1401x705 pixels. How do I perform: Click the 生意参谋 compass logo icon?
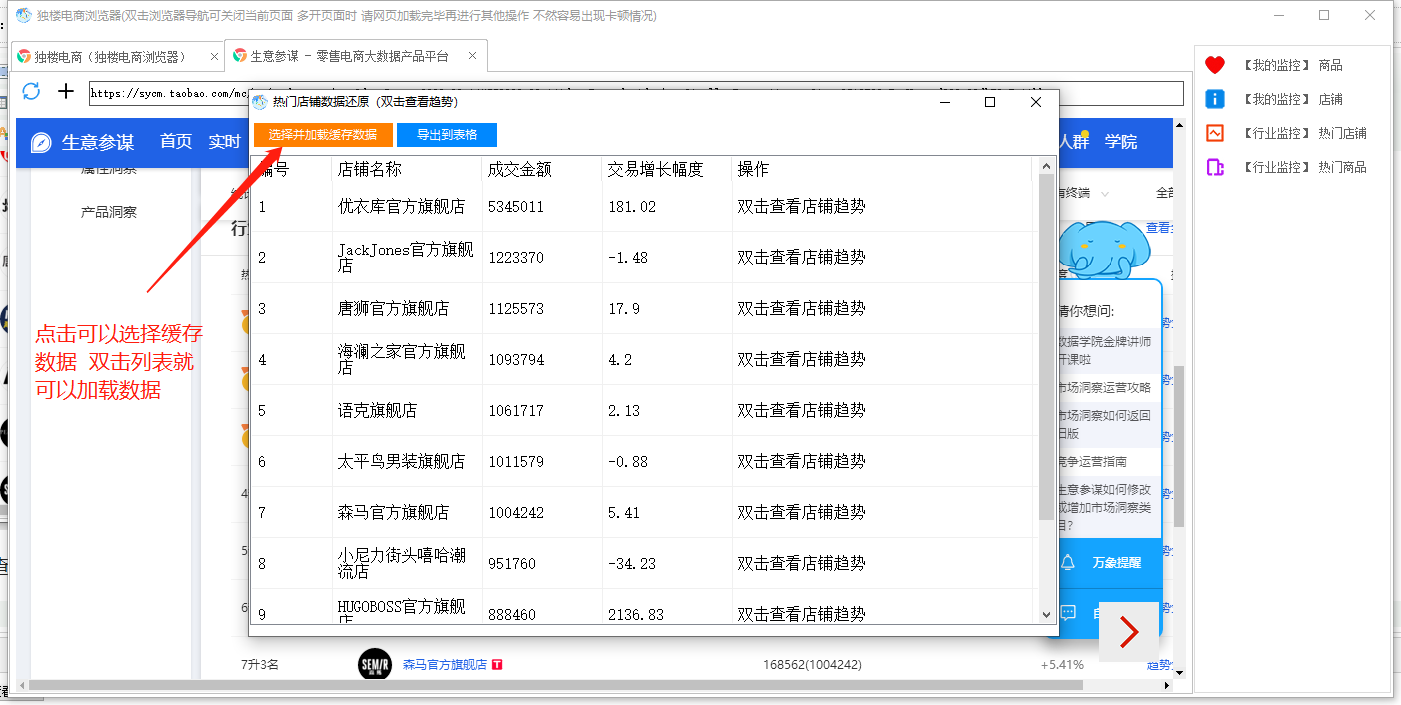41,142
